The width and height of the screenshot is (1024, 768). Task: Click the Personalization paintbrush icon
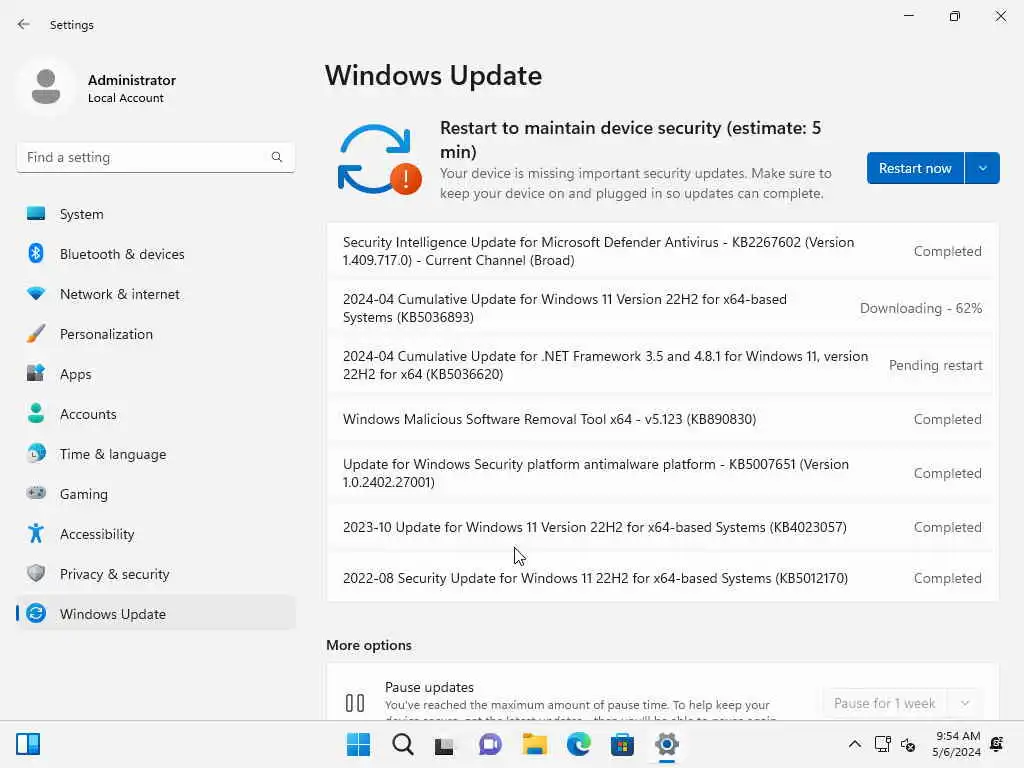pyautogui.click(x=36, y=334)
